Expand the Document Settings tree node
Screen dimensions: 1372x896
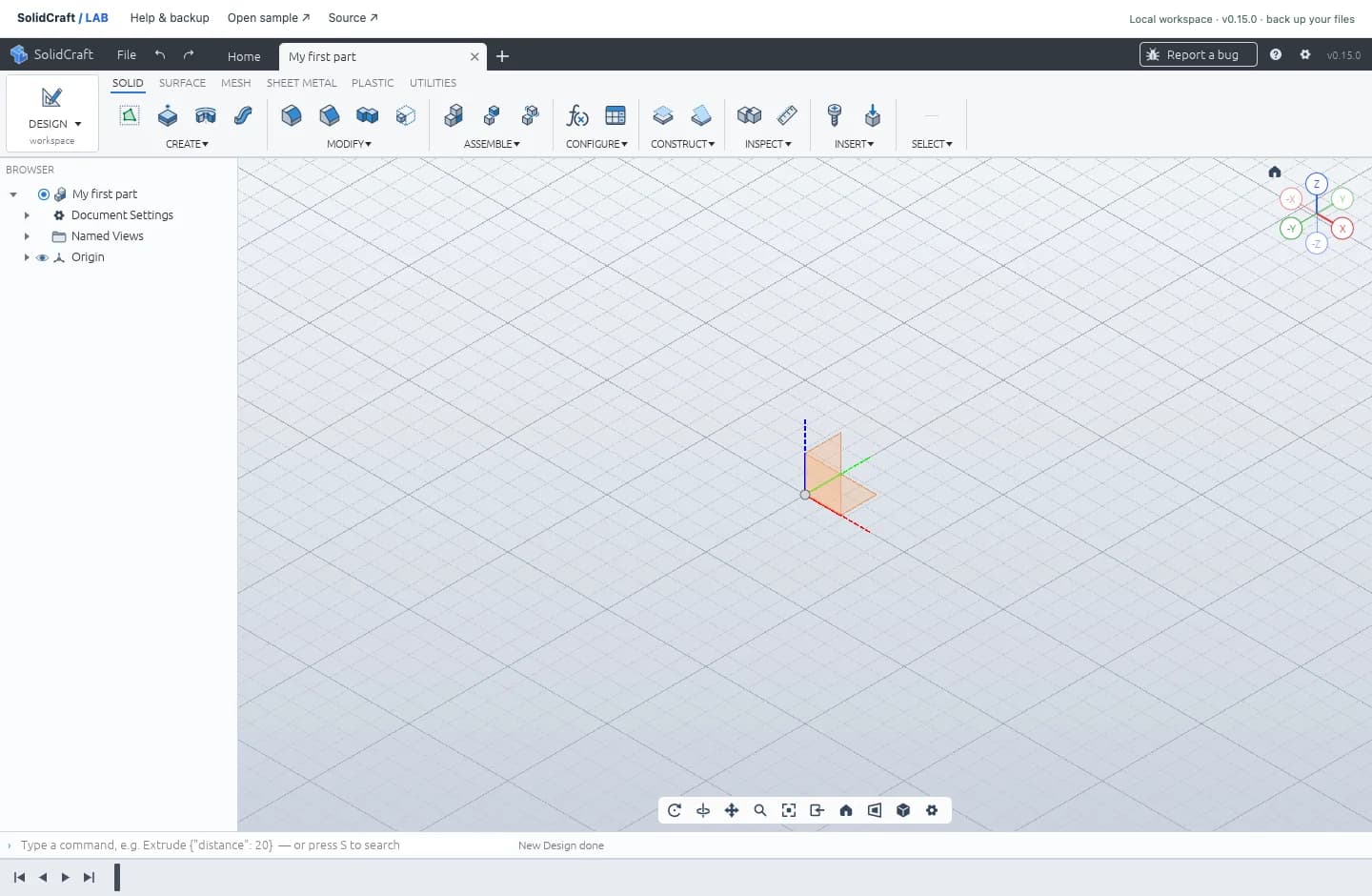[x=27, y=215]
